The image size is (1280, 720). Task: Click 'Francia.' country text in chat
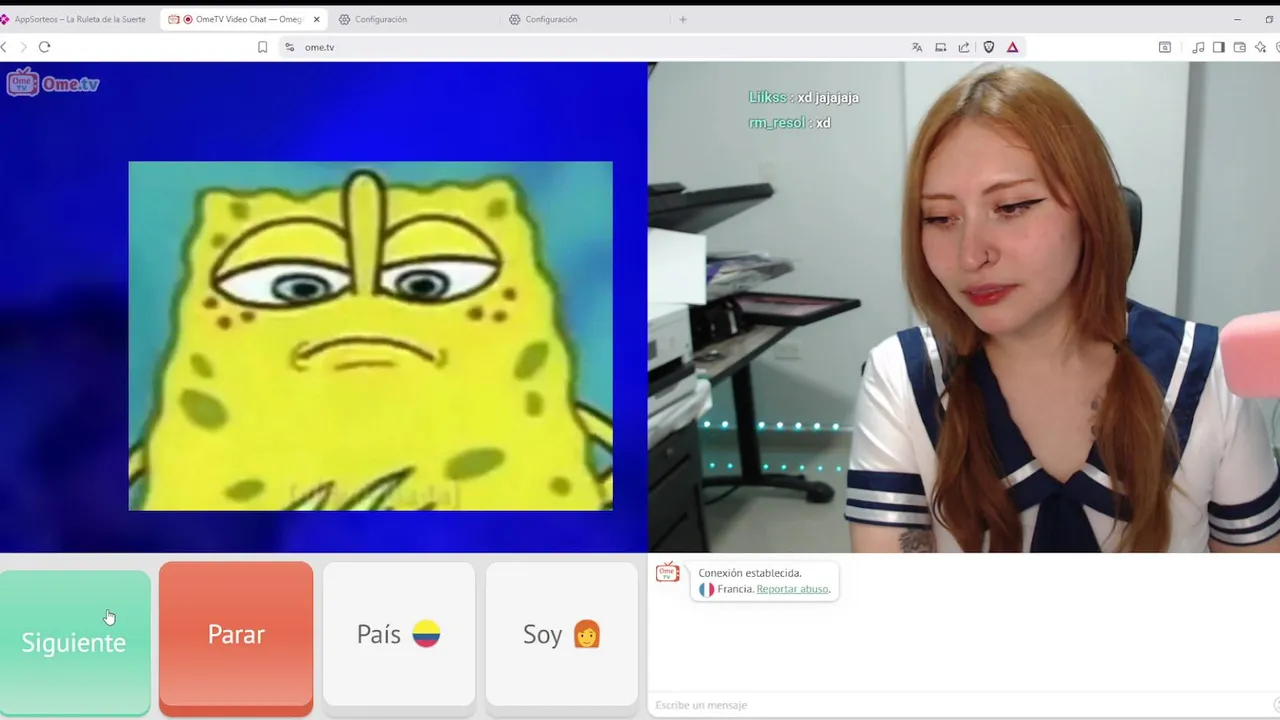tap(735, 589)
